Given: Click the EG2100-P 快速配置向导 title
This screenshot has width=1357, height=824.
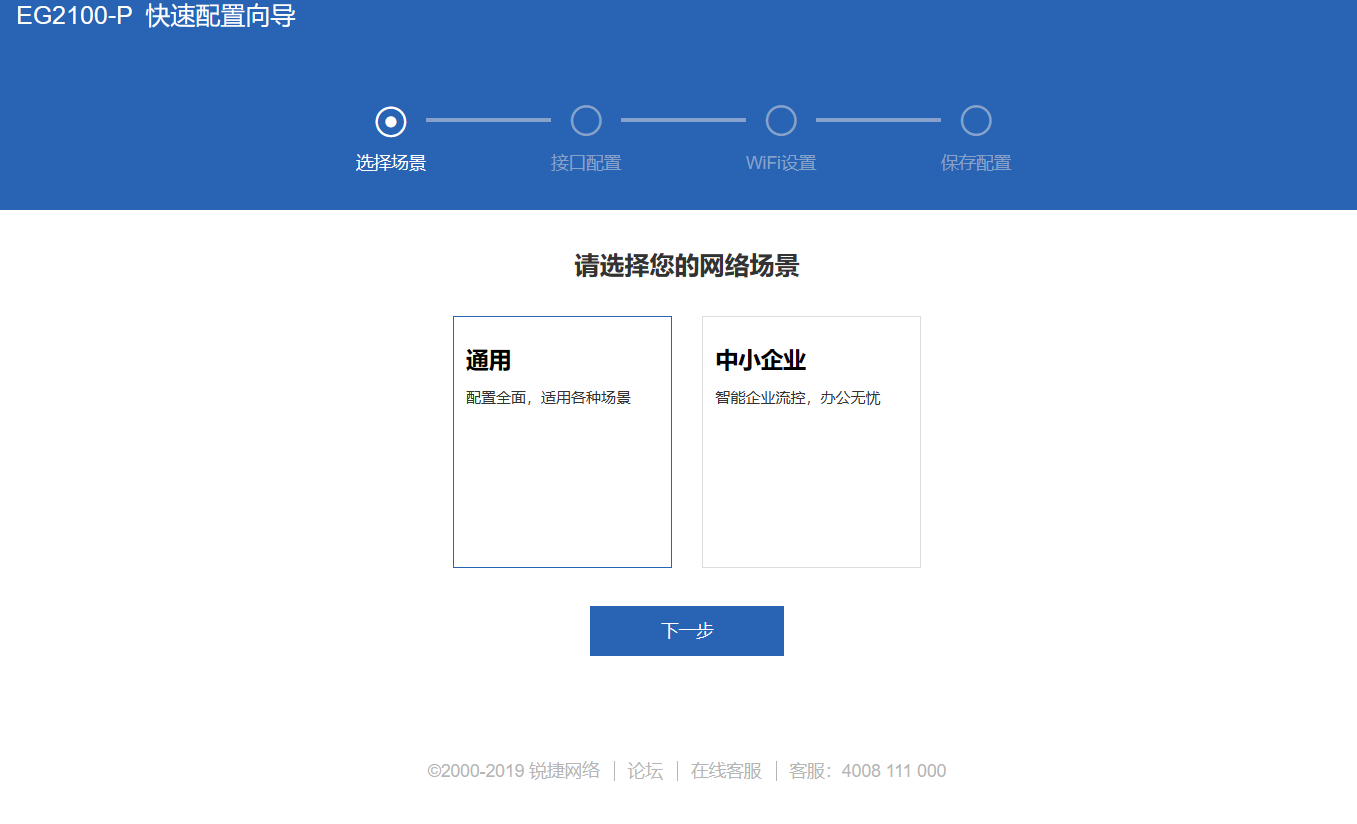Looking at the screenshot, I should pyautogui.click(x=156, y=17).
